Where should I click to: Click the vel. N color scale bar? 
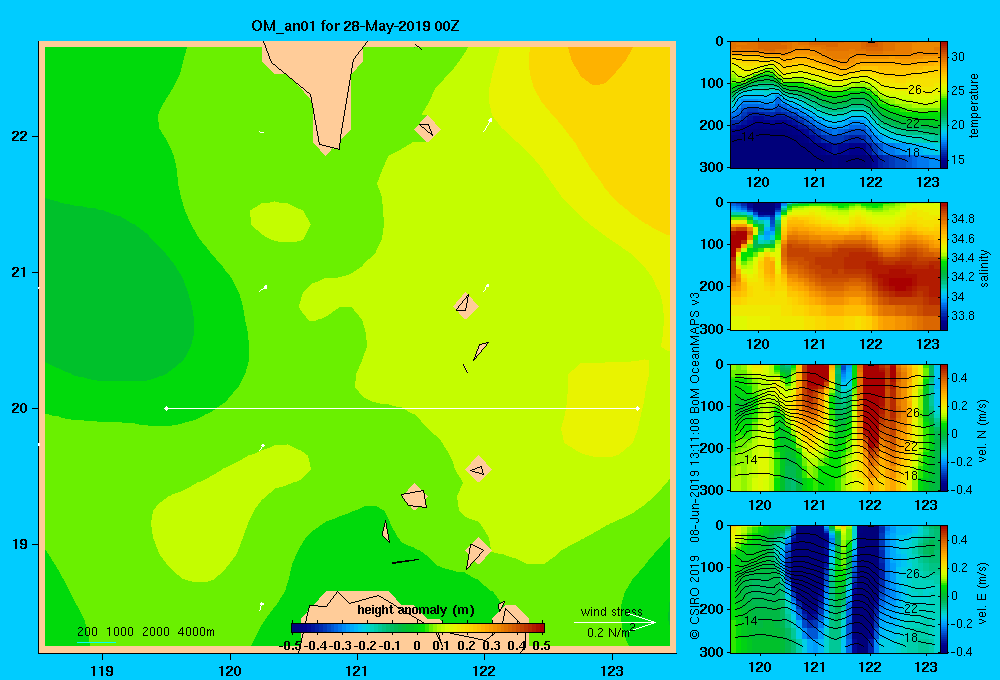(x=945, y=427)
